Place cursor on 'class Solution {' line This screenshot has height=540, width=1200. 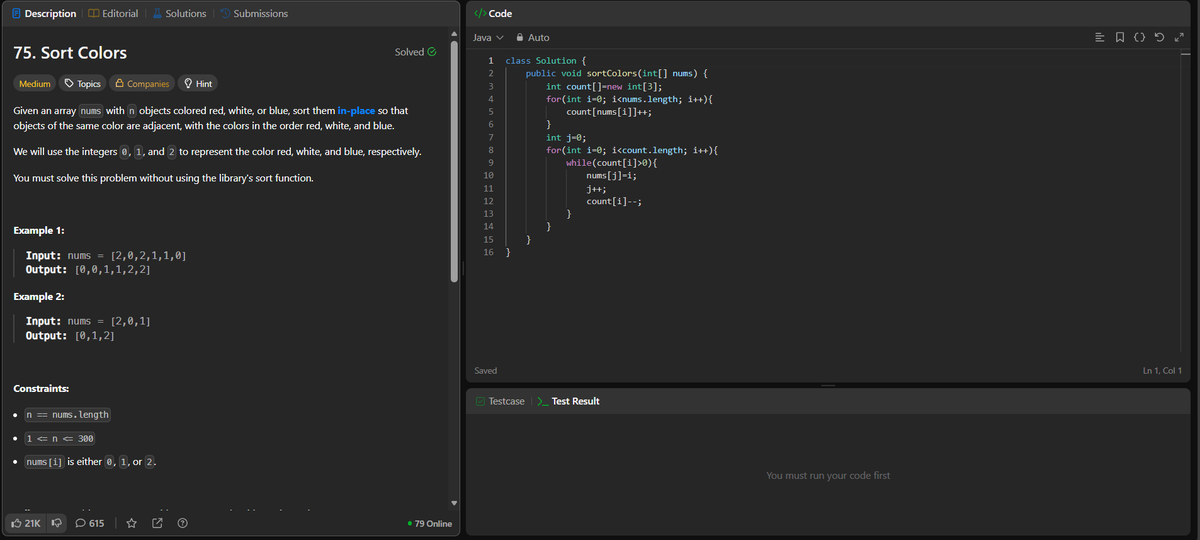(546, 61)
